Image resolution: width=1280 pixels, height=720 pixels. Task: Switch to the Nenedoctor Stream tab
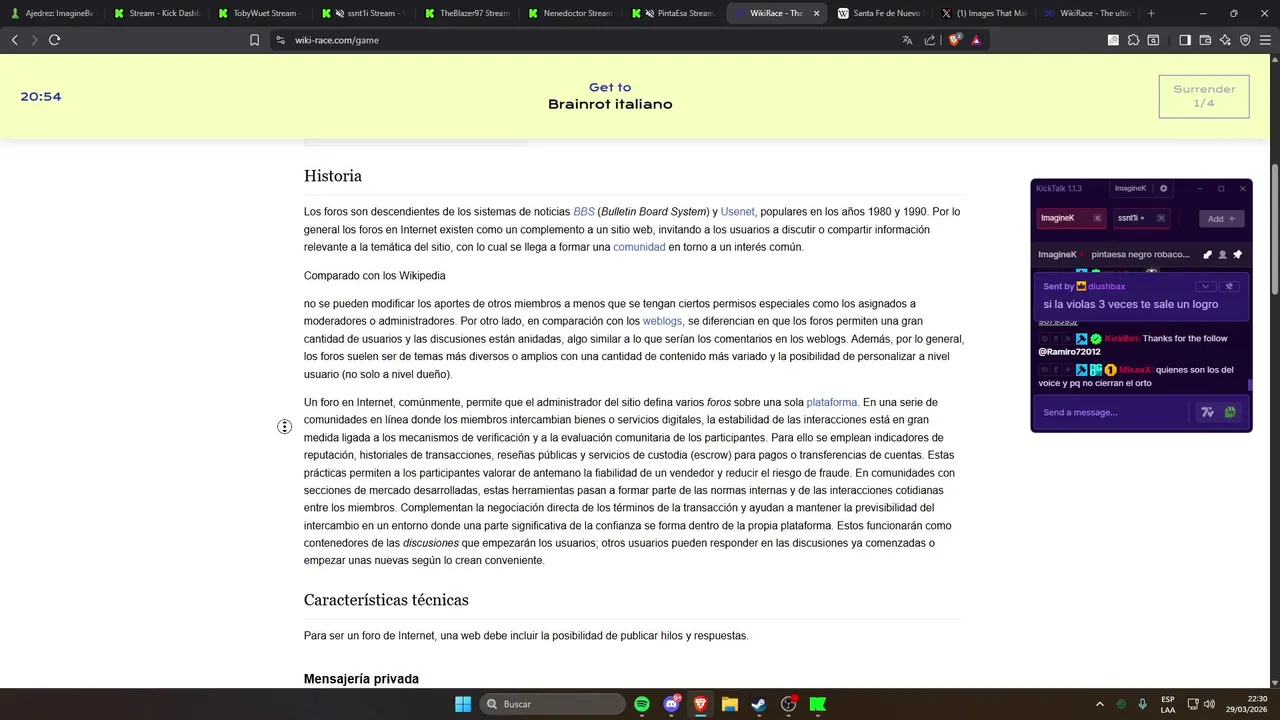coord(571,13)
